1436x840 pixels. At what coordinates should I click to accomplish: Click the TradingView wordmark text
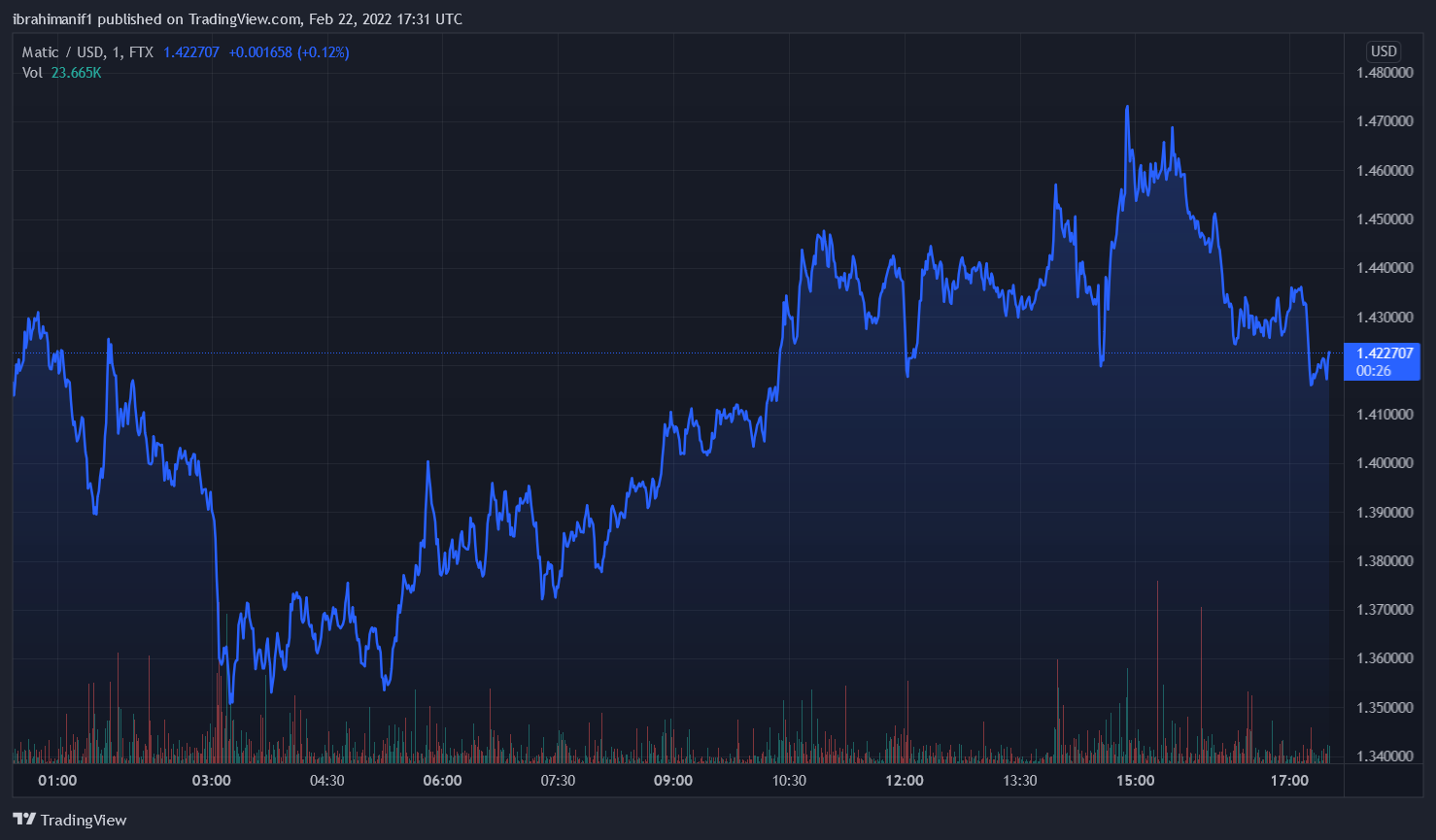pos(84,821)
